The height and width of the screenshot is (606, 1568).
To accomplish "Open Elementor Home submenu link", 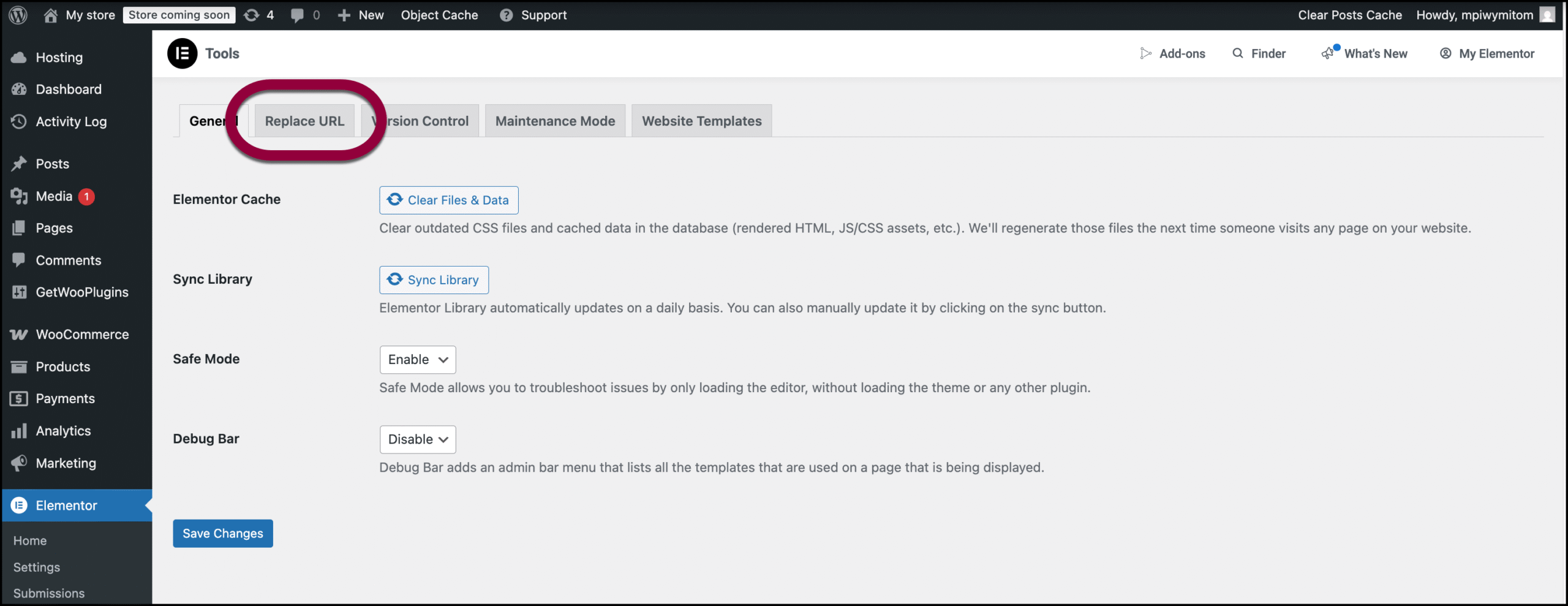I will tap(30, 540).
